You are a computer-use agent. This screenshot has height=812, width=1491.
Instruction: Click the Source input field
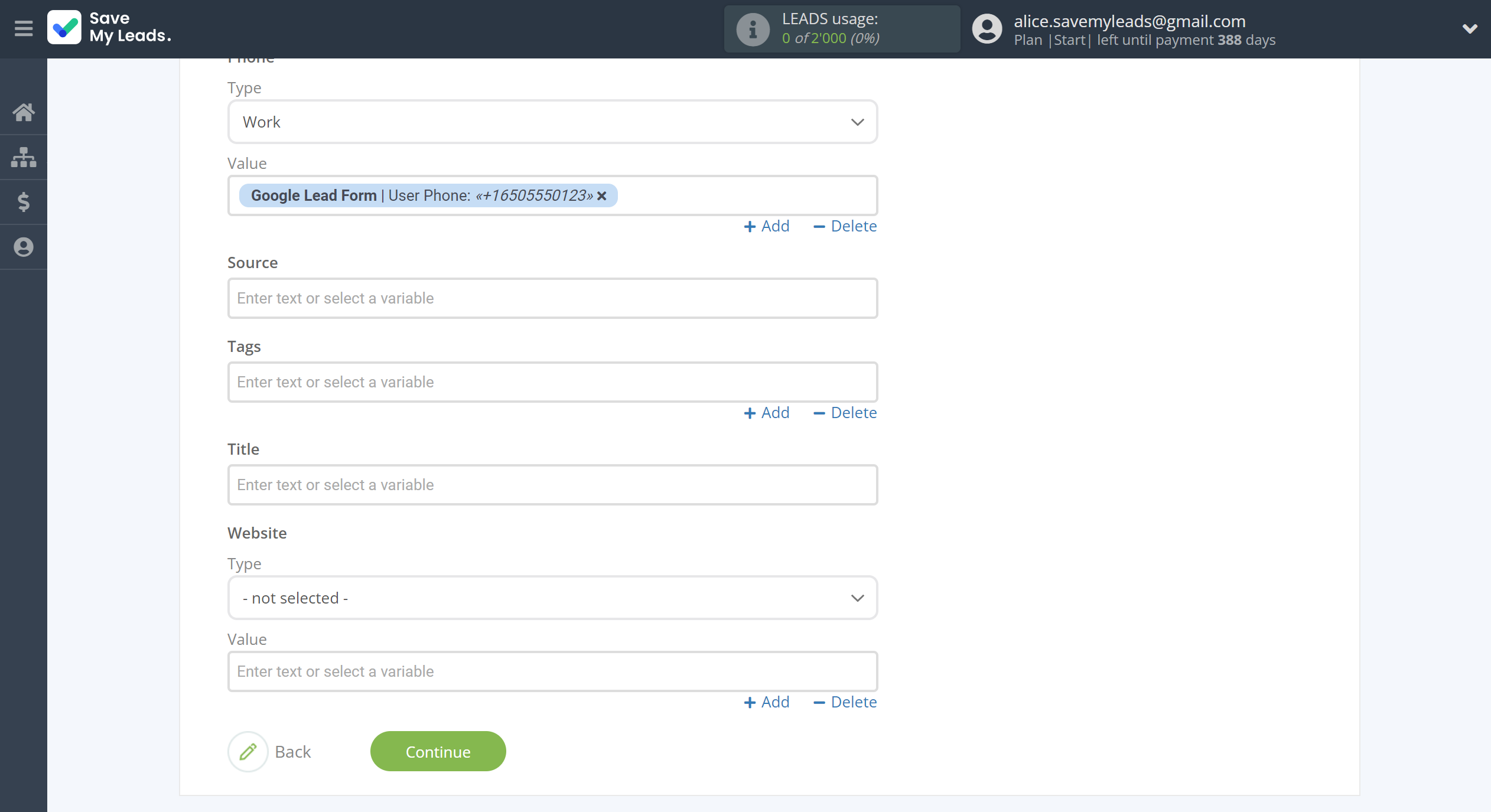click(552, 298)
